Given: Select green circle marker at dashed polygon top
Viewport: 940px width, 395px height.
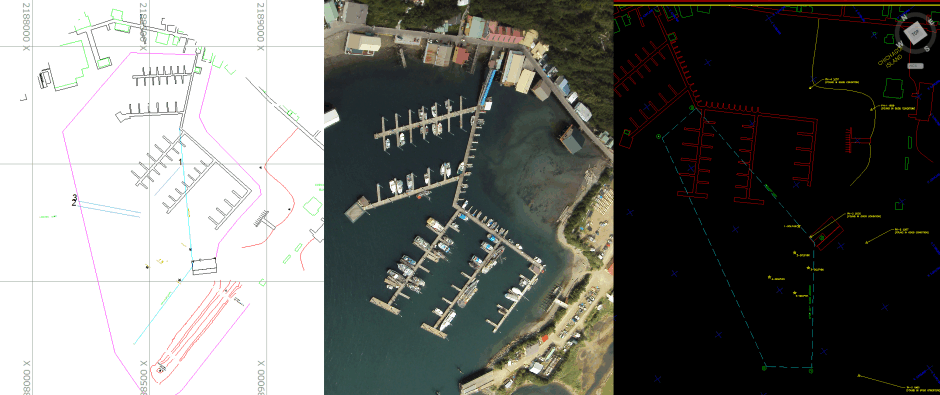Looking at the screenshot, I should pyautogui.click(x=692, y=108).
